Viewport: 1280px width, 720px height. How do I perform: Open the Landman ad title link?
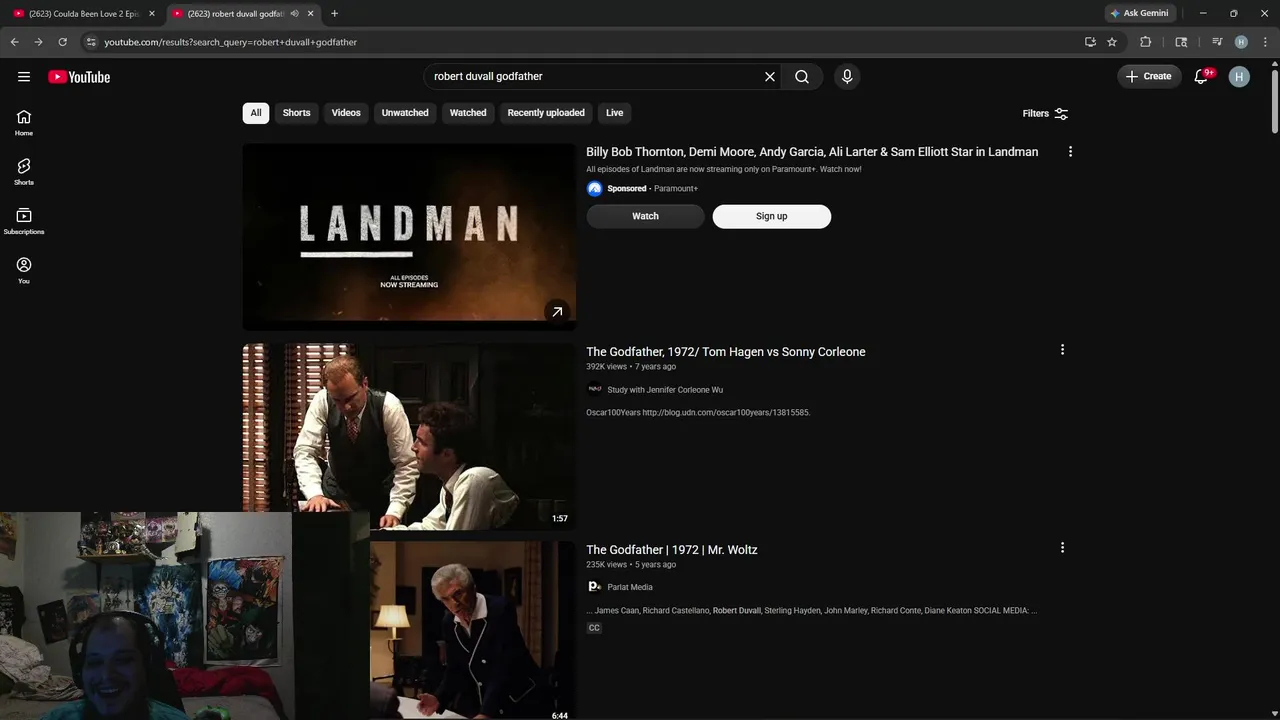pyautogui.click(x=812, y=152)
